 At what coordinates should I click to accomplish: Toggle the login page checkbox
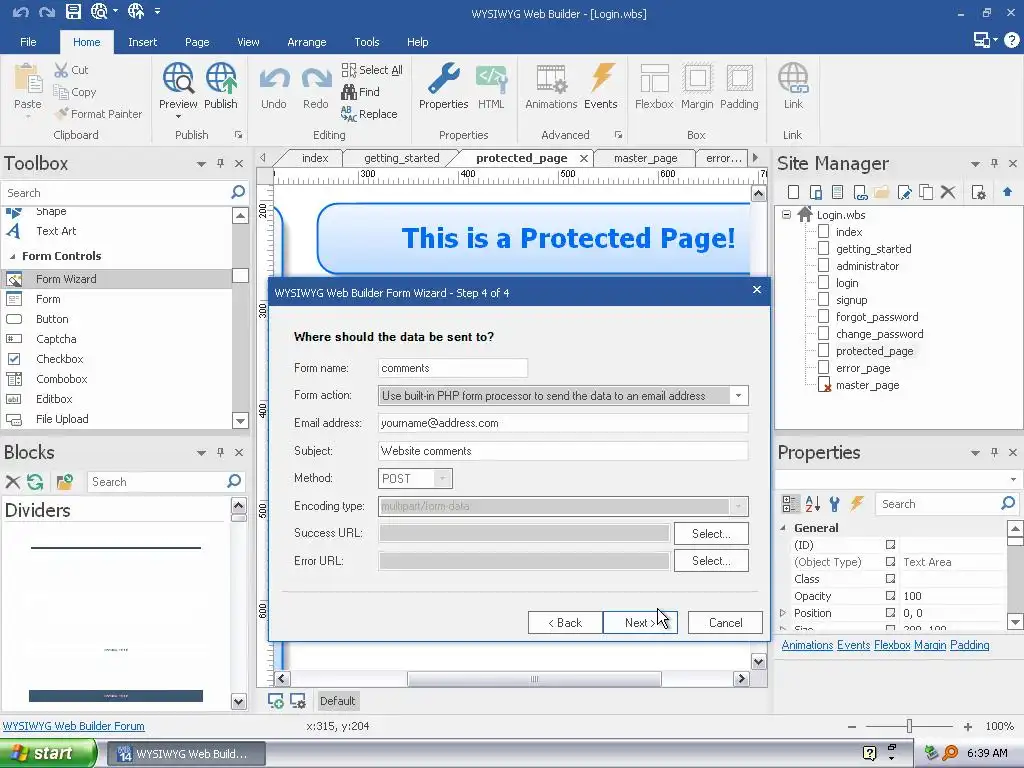point(824,282)
